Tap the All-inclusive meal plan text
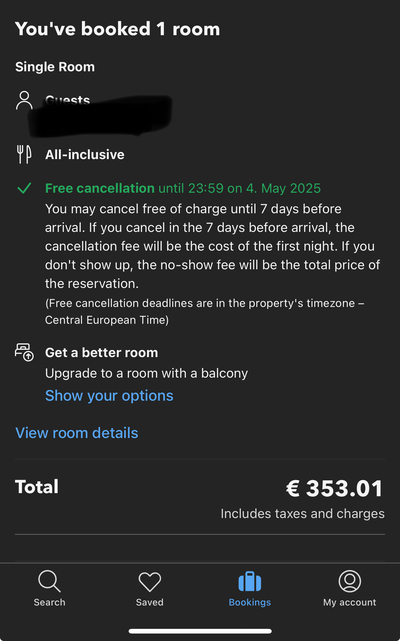 click(x=85, y=155)
